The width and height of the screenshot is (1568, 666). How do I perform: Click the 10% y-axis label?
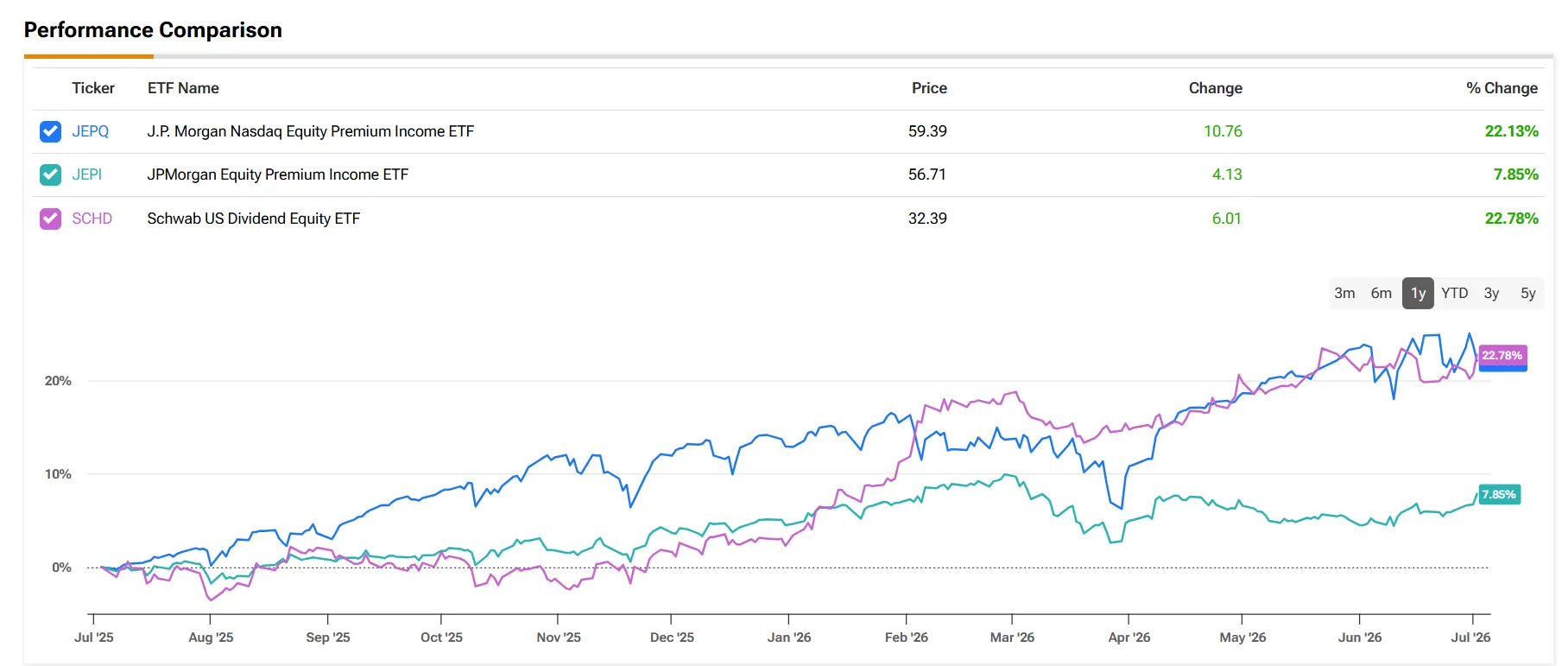(58, 474)
